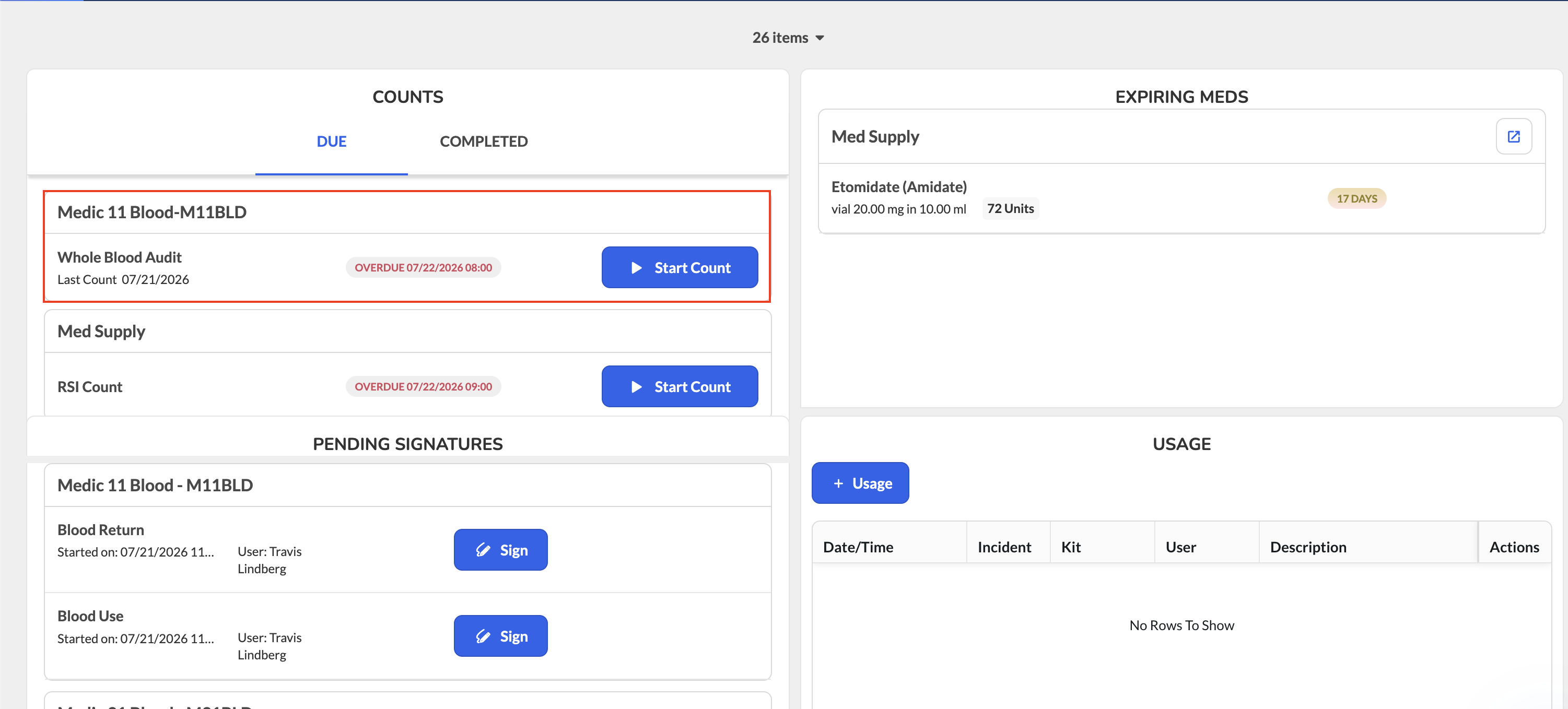Add a new Usage record
The width and height of the screenshot is (1568, 709).
[860, 483]
